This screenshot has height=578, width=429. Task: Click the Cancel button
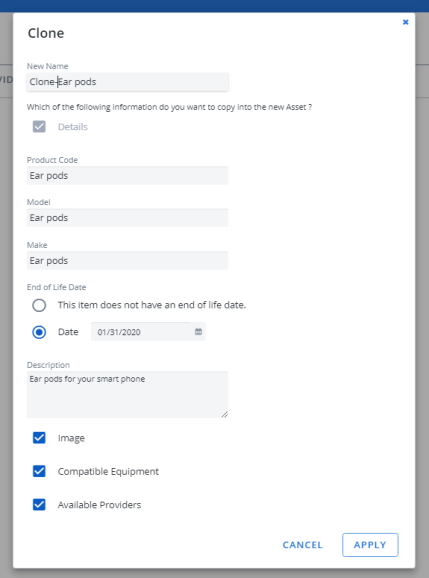303,545
